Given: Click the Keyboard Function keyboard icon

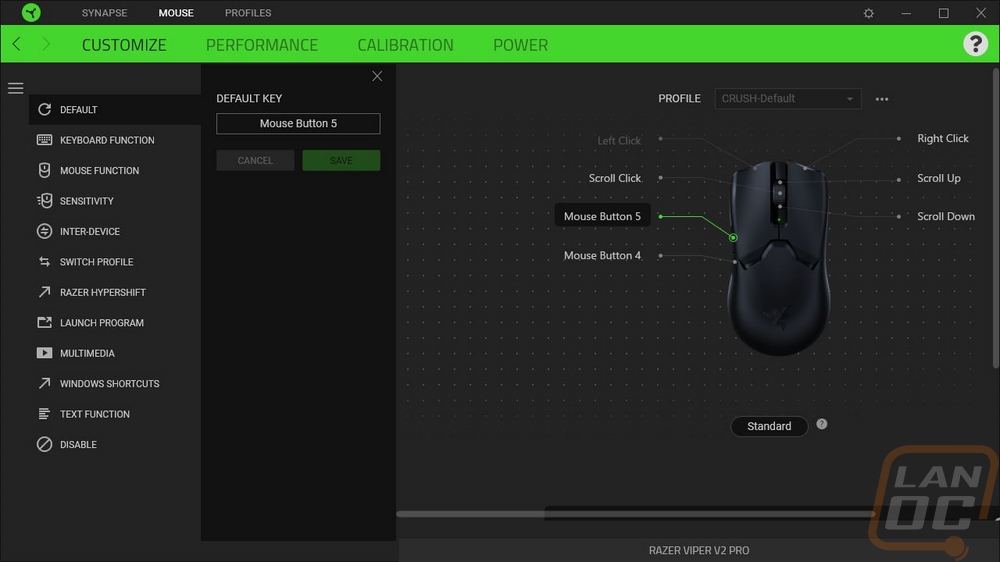Looking at the screenshot, I should tap(44, 140).
